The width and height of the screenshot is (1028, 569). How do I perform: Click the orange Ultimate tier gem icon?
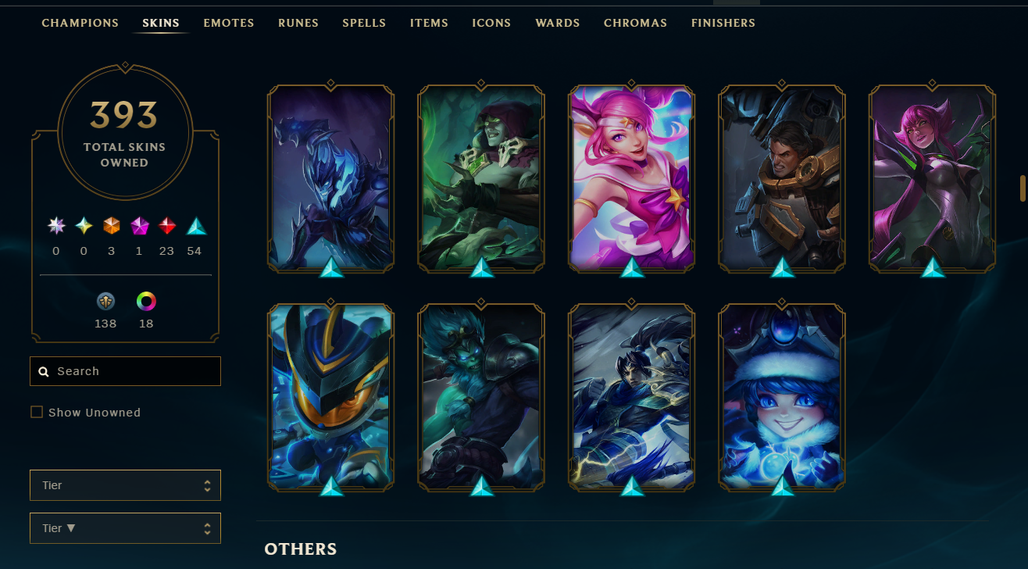click(111, 226)
